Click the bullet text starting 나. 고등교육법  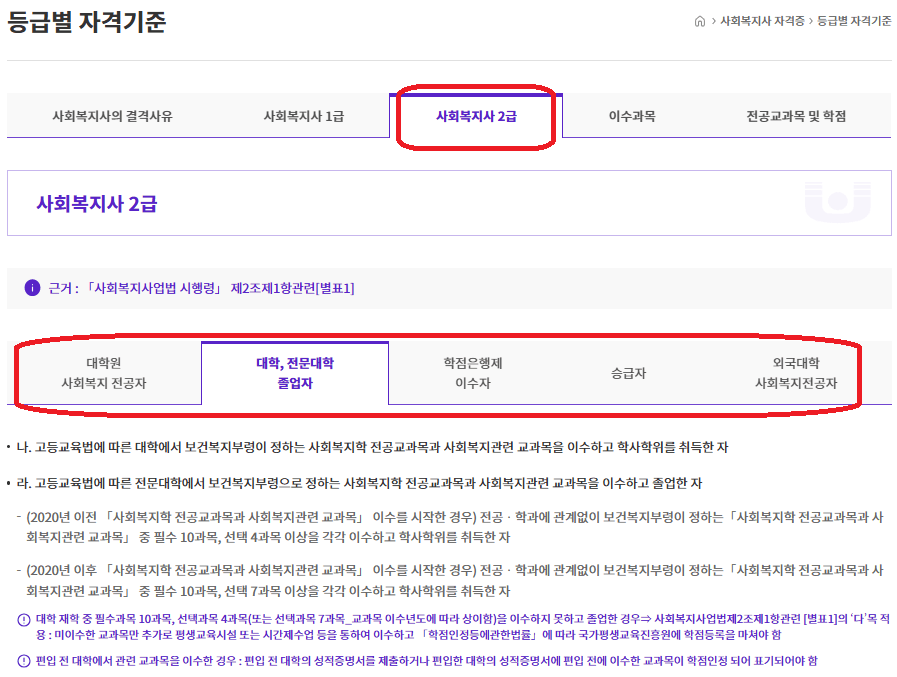click(372, 448)
